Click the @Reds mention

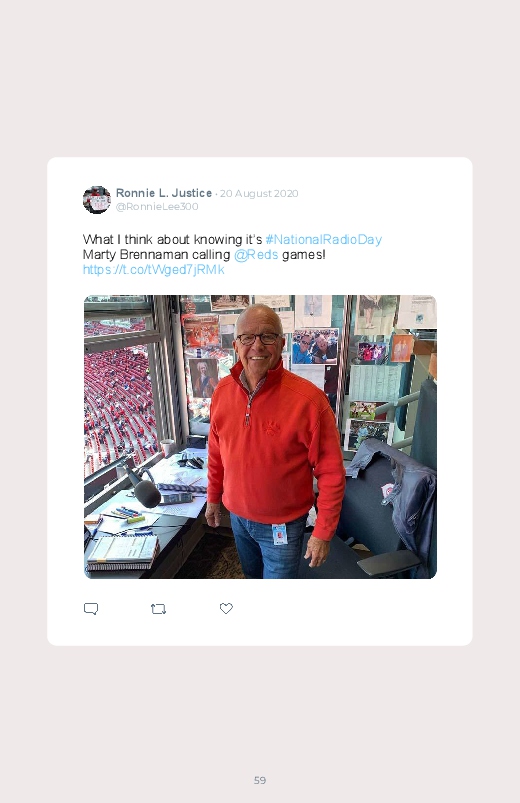click(256, 255)
